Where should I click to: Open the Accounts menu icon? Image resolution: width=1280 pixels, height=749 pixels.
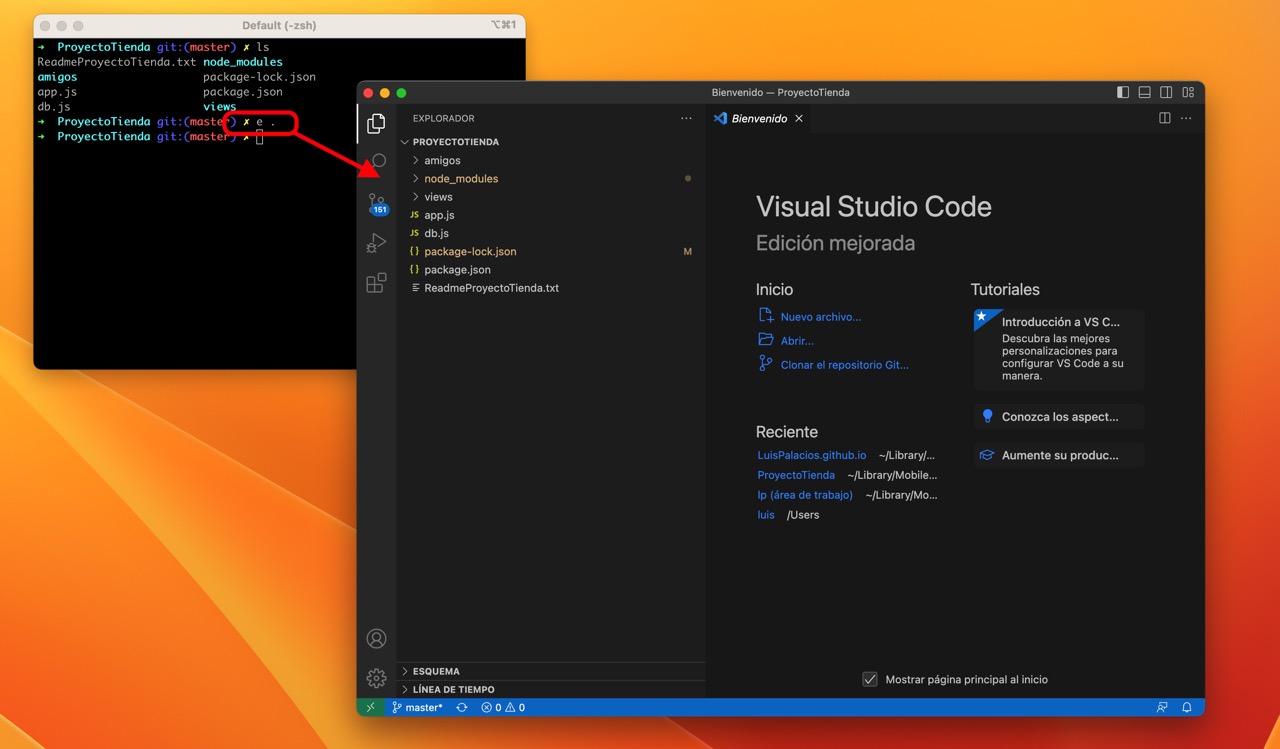click(x=376, y=638)
